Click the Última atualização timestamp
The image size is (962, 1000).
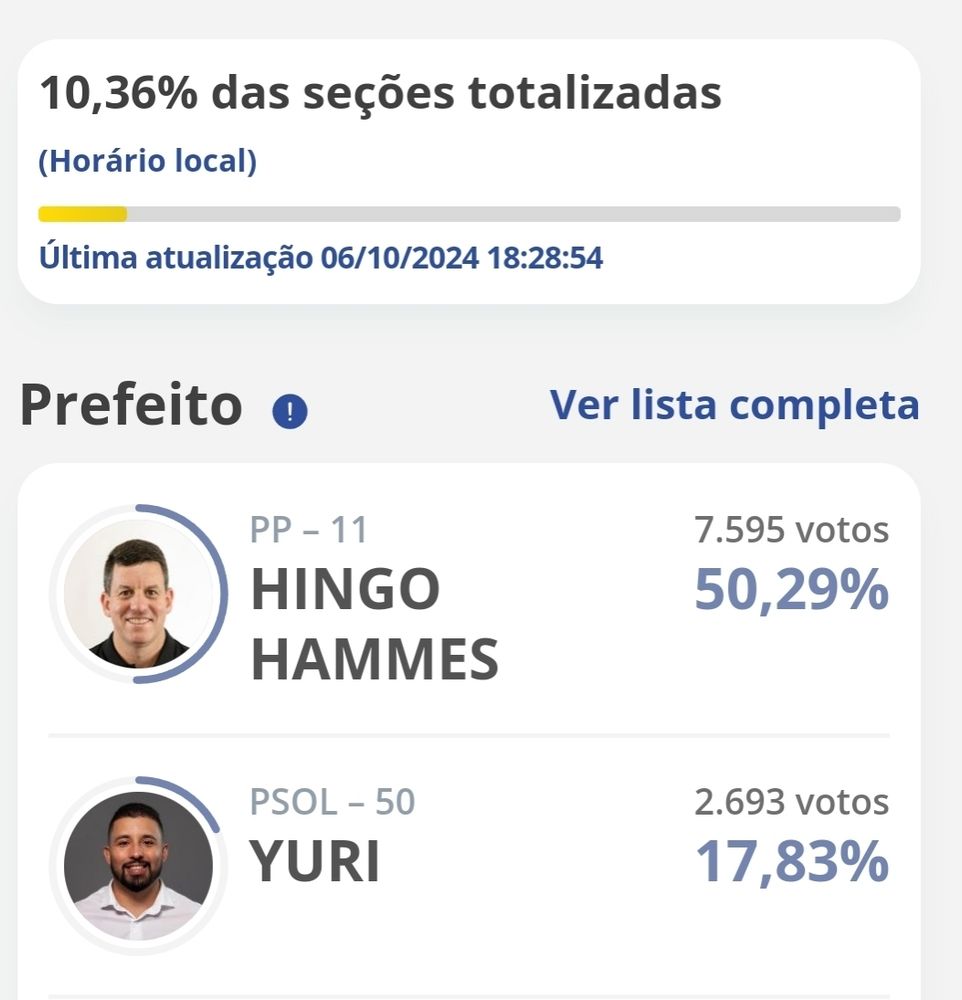320,258
